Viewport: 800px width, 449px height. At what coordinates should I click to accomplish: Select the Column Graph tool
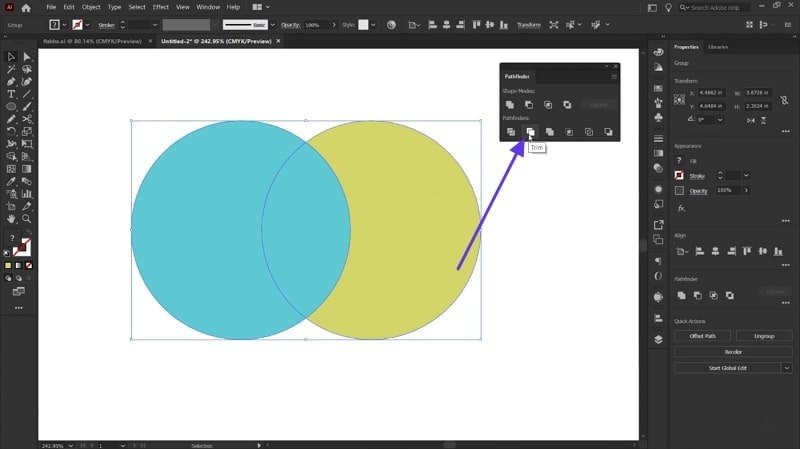click(x=27, y=194)
